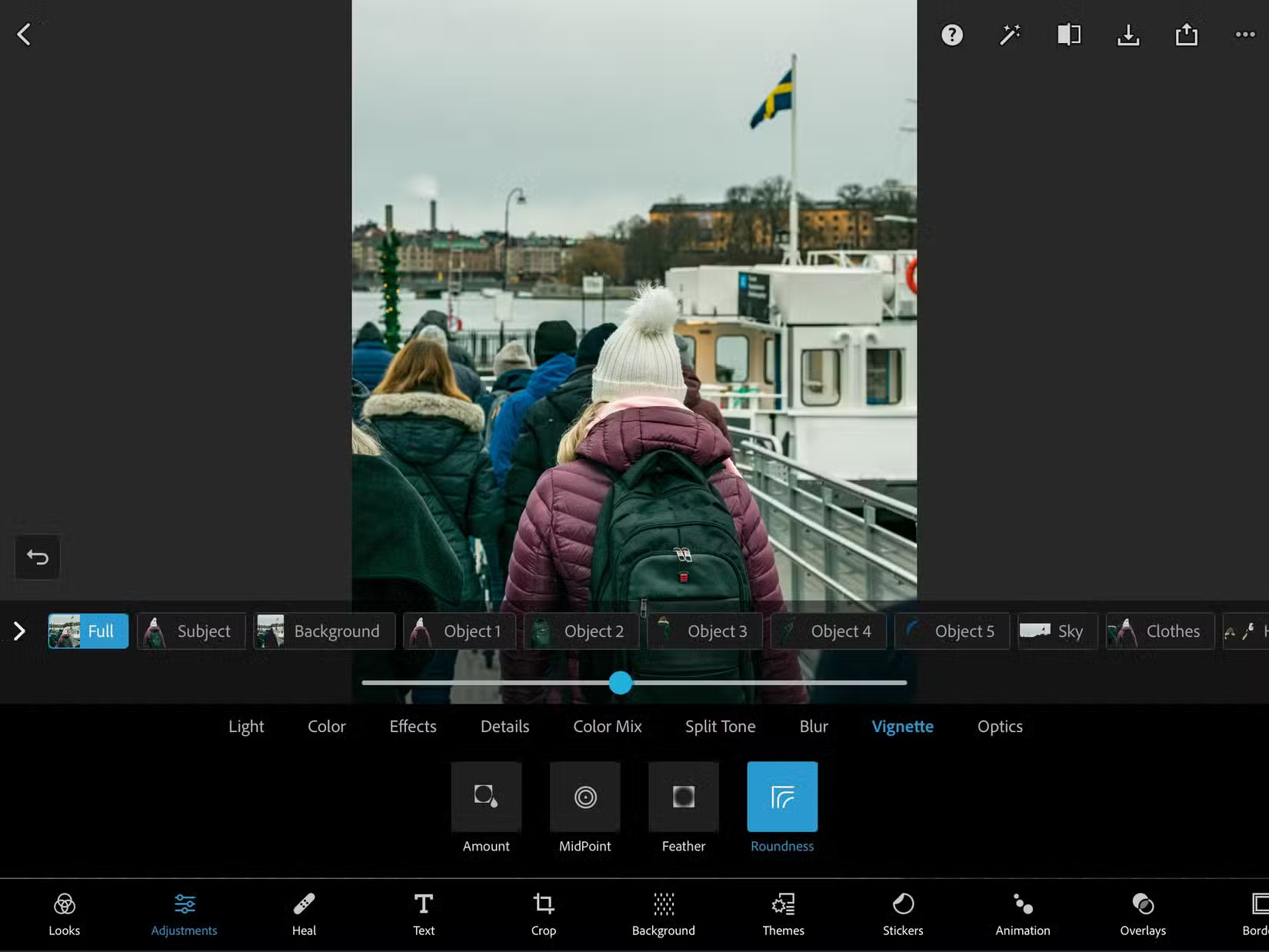
Task: Toggle before/after comparison view
Action: (x=1069, y=34)
